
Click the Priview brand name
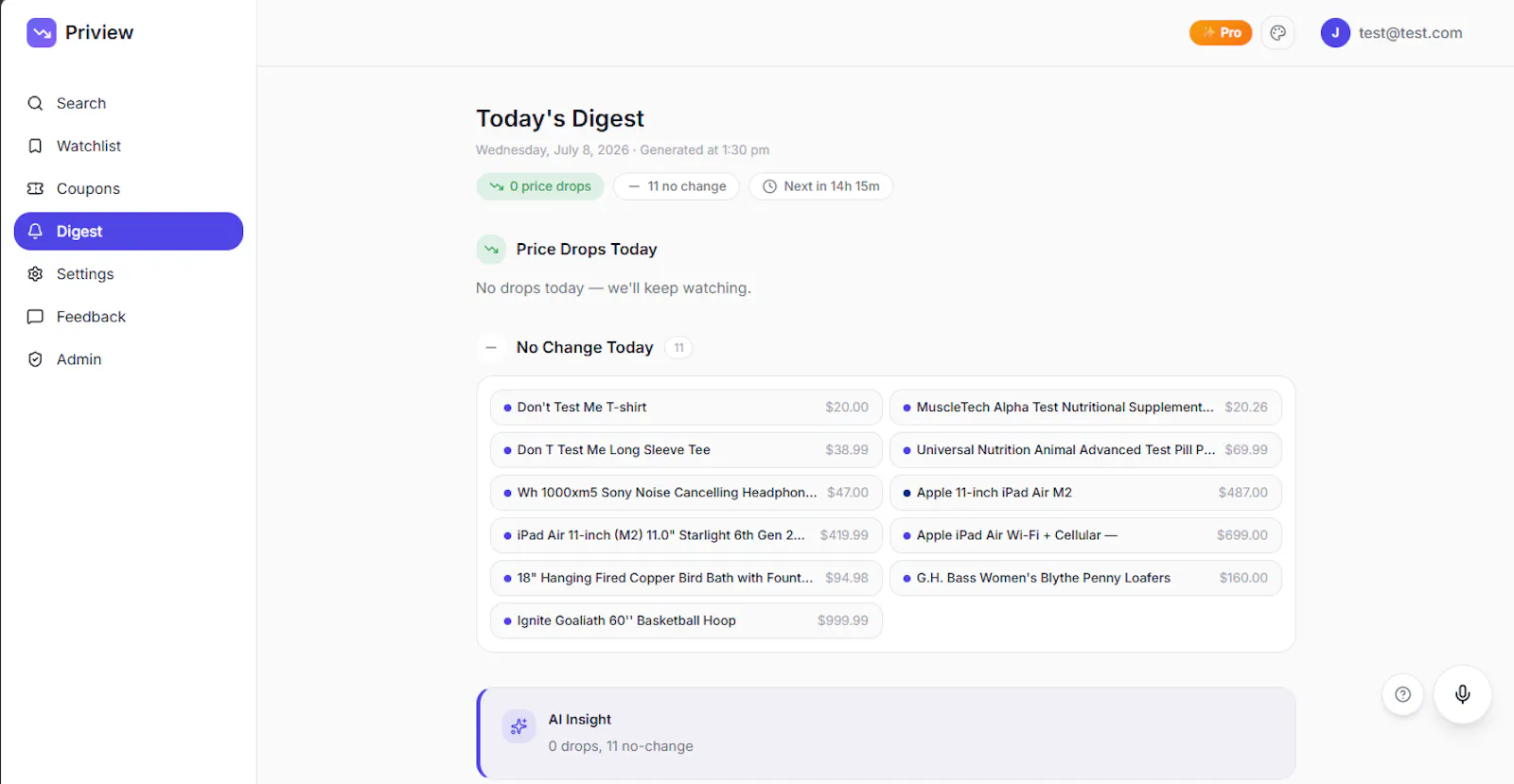tap(99, 32)
